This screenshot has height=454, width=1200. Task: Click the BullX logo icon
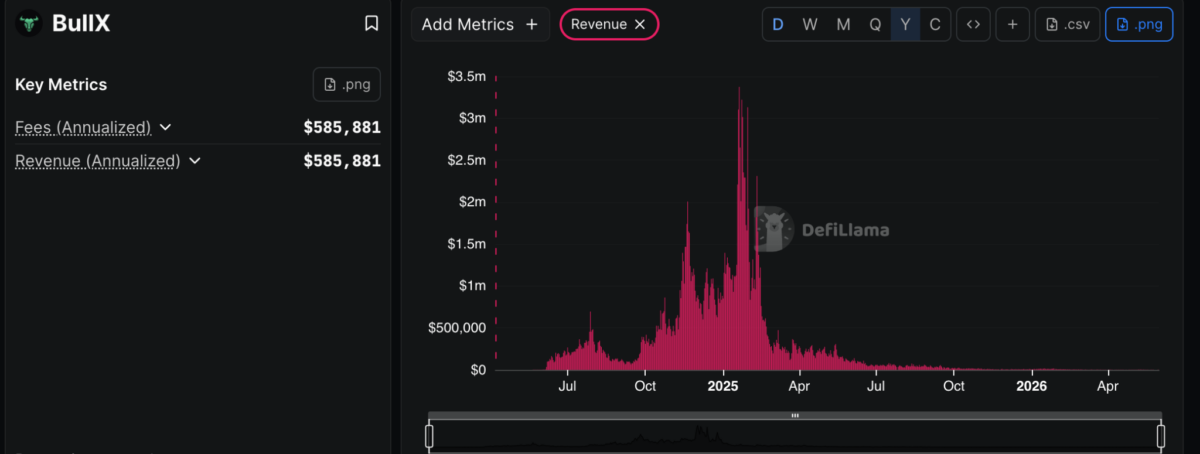(x=31, y=23)
